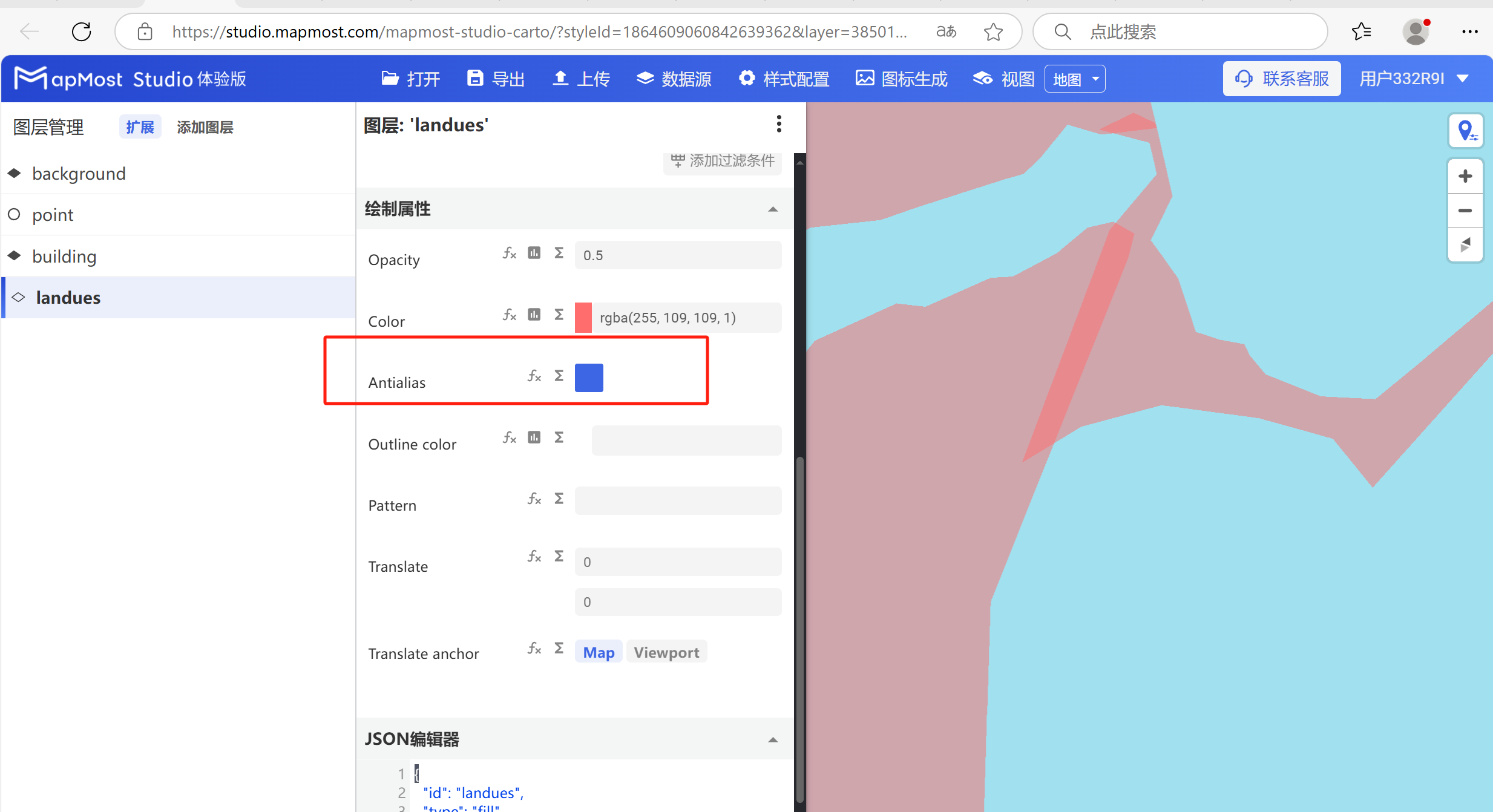
Task: Open the 地图 view mode dropdown
Action: tap(1075, 78)
